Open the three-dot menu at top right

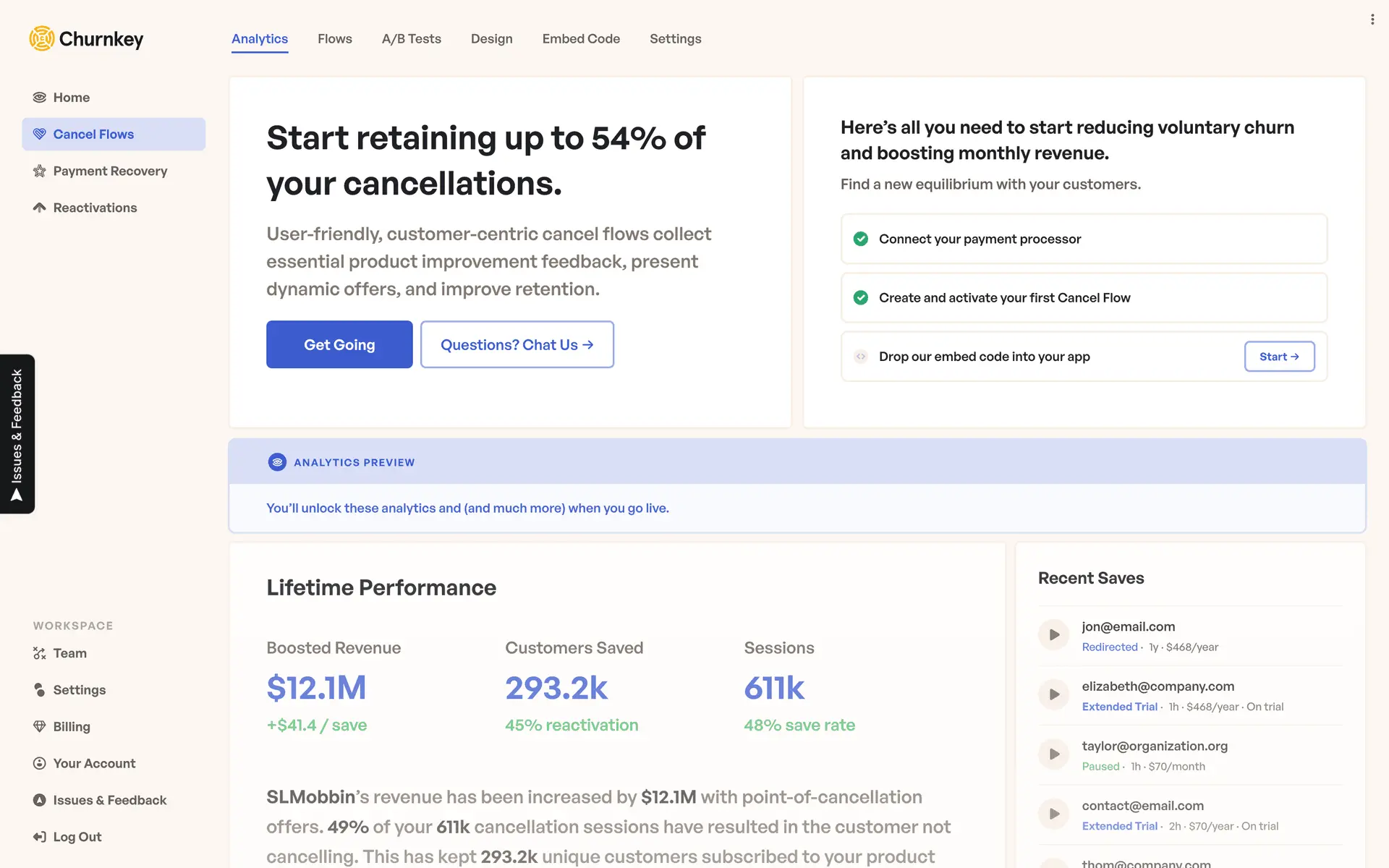[x=1372, y=20]
